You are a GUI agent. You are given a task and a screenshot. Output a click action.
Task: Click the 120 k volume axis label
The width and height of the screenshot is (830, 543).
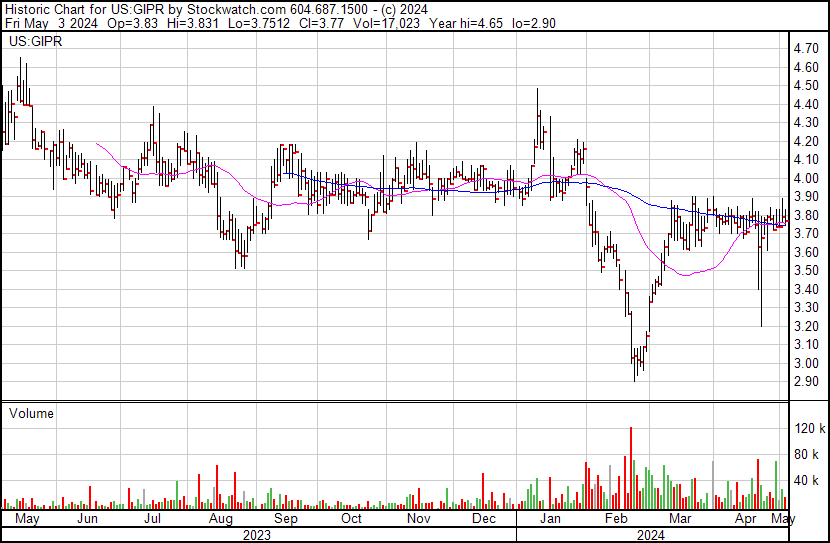pyautogui.click(x=808, y=428)
